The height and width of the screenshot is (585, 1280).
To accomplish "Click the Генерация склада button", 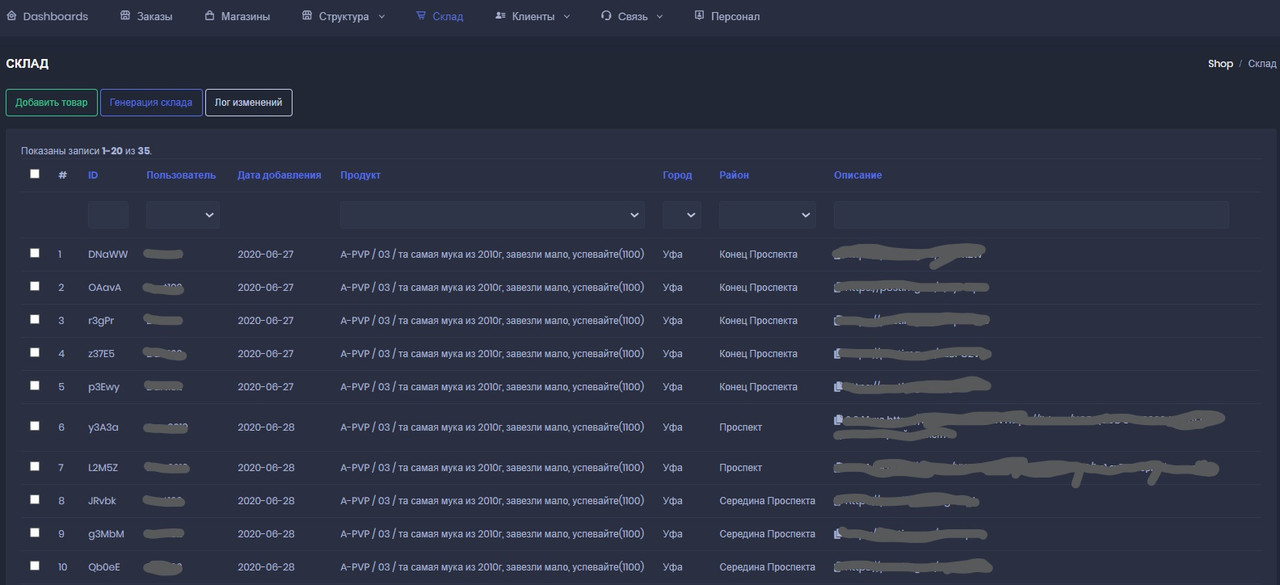I will [151, 102].
